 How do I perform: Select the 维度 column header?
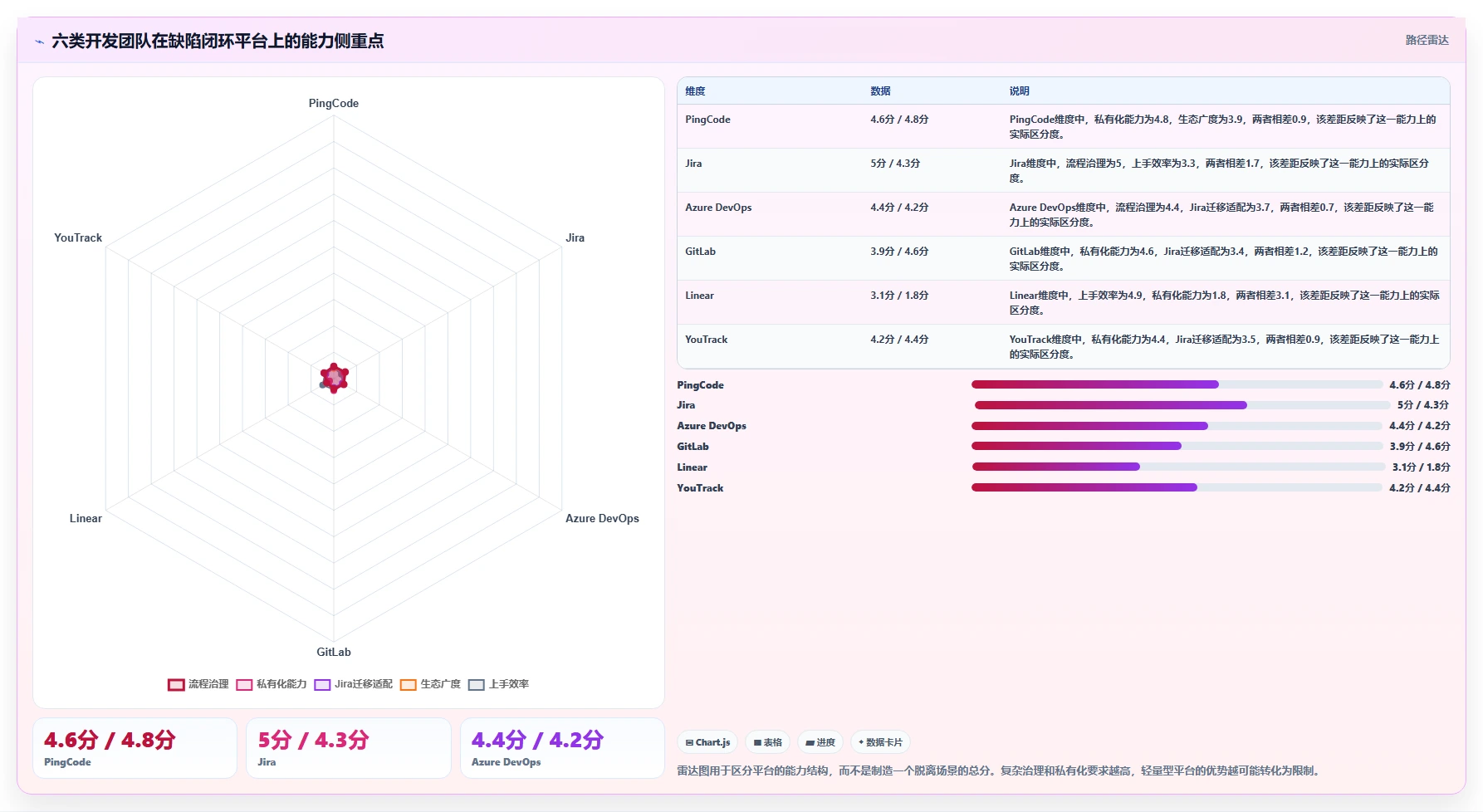pyautogui.click(x=695, y=91)
